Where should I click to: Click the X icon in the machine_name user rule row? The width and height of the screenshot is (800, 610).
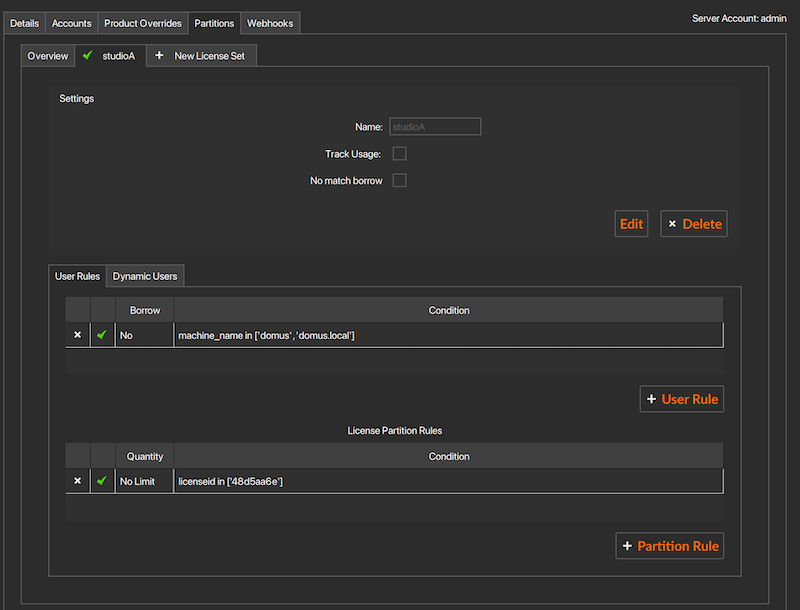click(x=78, y=335)
